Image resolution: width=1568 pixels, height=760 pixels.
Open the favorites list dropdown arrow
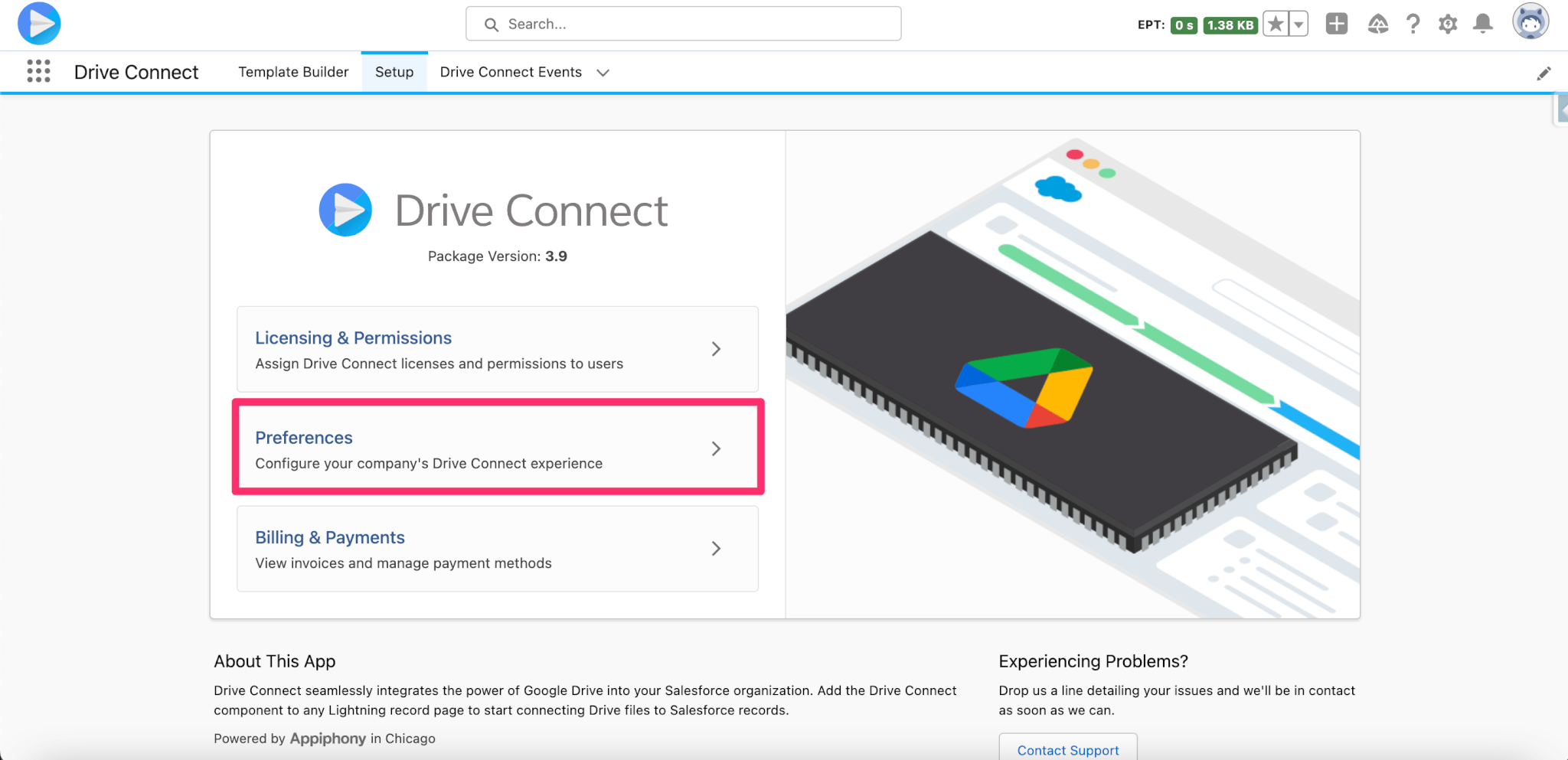click(x=1298, y=24)
